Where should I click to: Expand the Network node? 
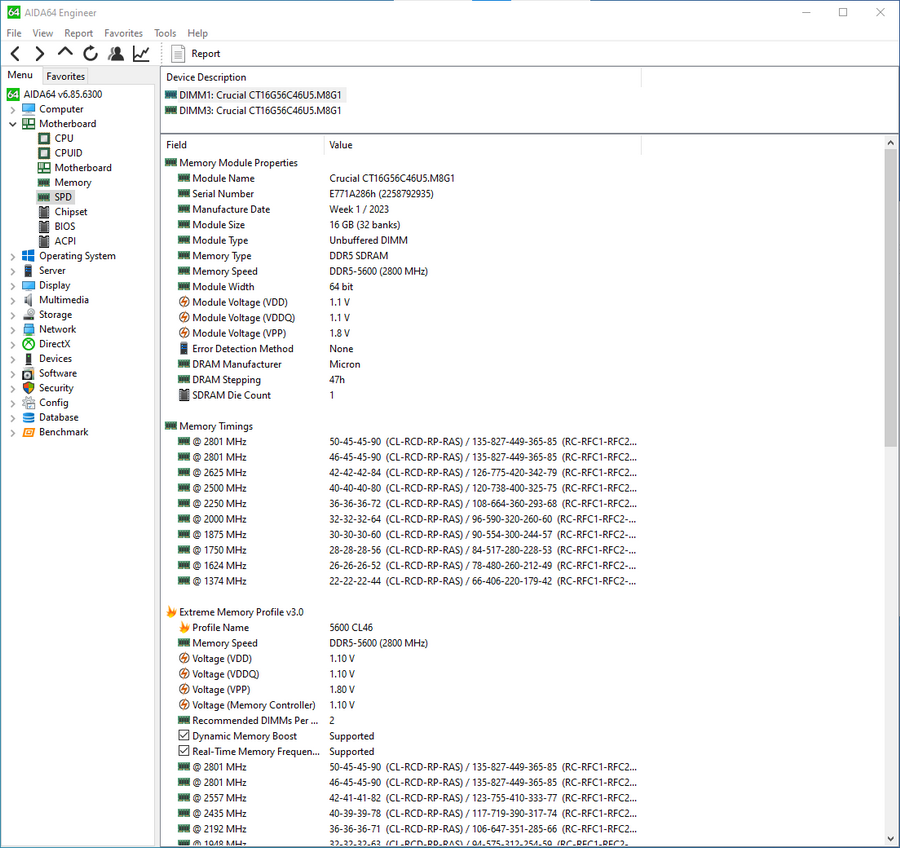pos(13,330)
